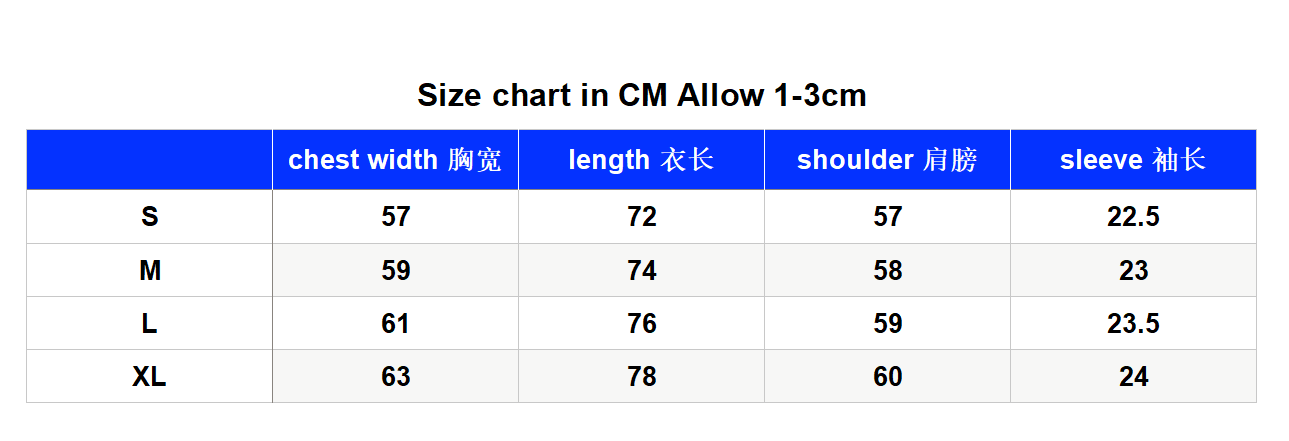This screenshot has width=1289, height=441.
Task: Select the 'chest width 胸宽' column header
Action: pos(395,160)
